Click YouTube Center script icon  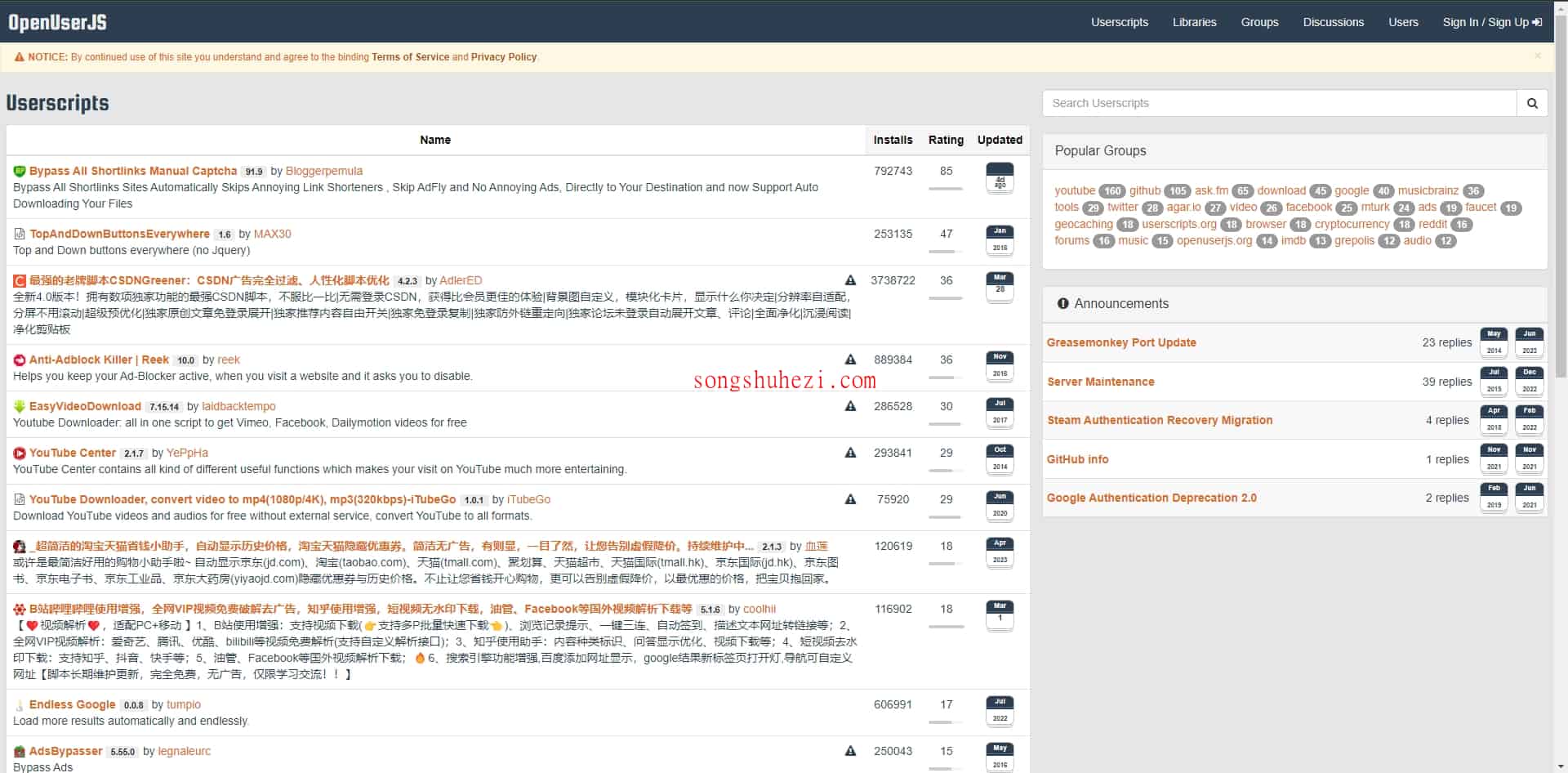[20, 453]
